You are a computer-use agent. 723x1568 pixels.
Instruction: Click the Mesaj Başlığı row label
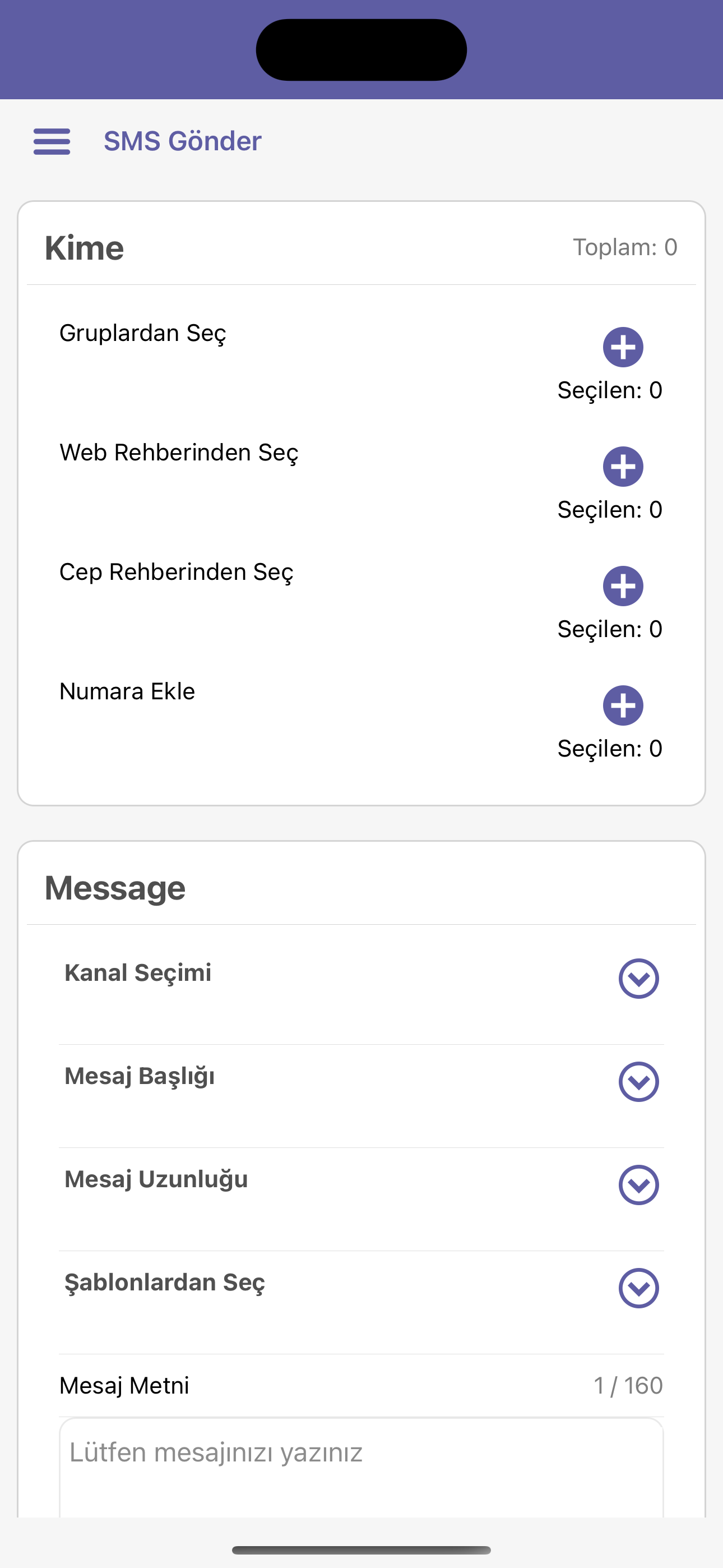point(140,1076)
